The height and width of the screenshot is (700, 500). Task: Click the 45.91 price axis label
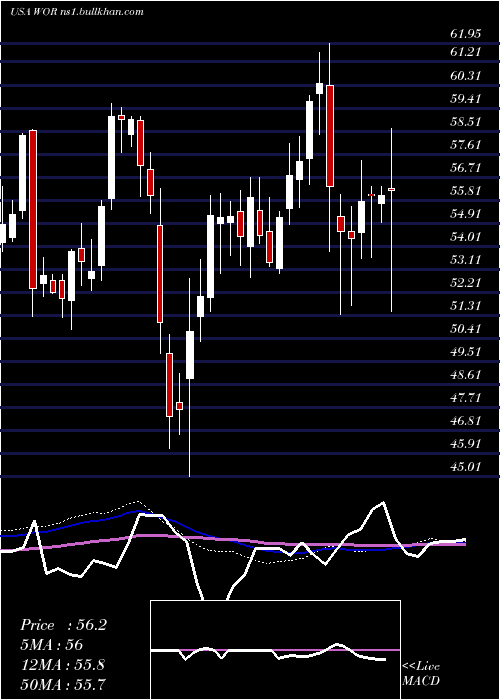coord(466,444)
